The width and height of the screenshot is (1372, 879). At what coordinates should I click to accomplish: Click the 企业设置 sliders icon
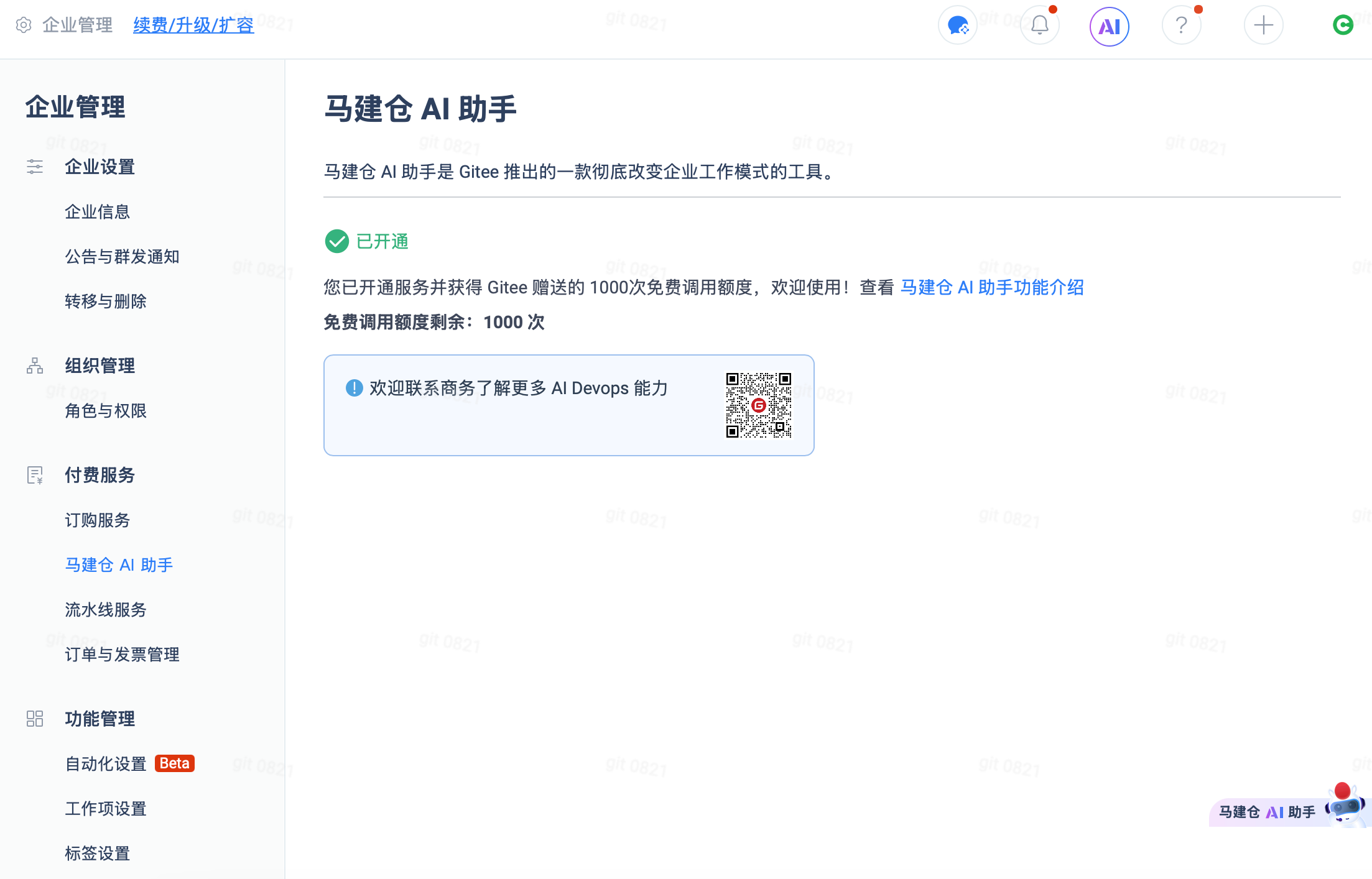pos(35,167)
